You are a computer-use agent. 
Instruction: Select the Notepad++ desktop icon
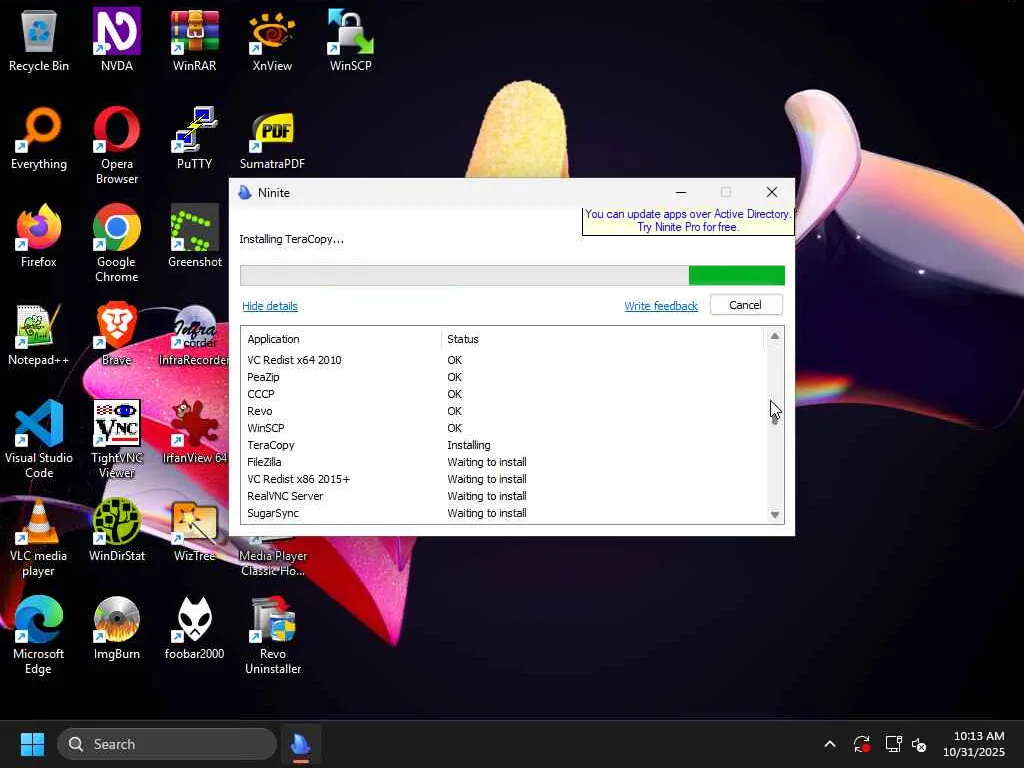tap(39, 334)
